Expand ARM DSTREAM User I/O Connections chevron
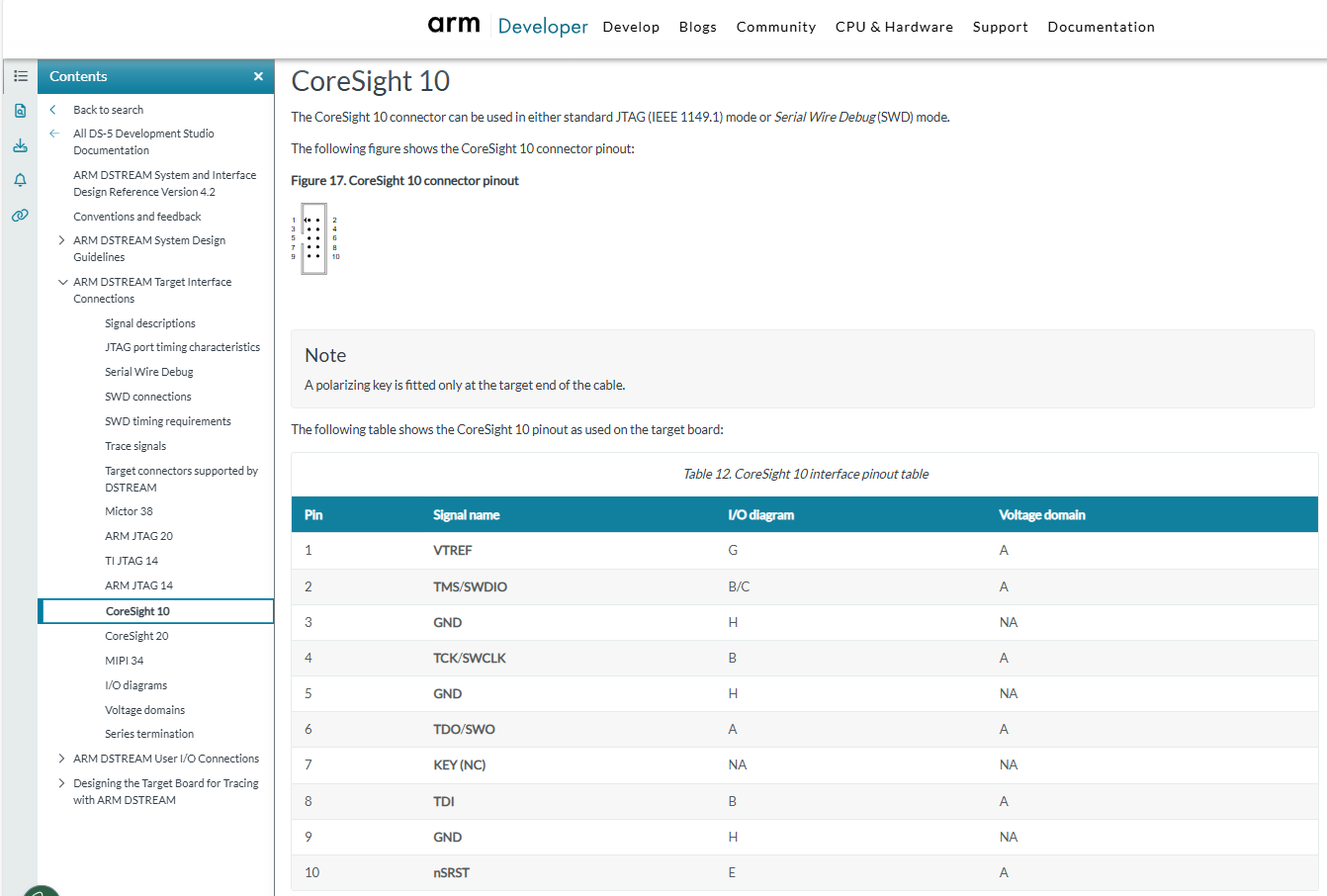 (x=61, y=759)
